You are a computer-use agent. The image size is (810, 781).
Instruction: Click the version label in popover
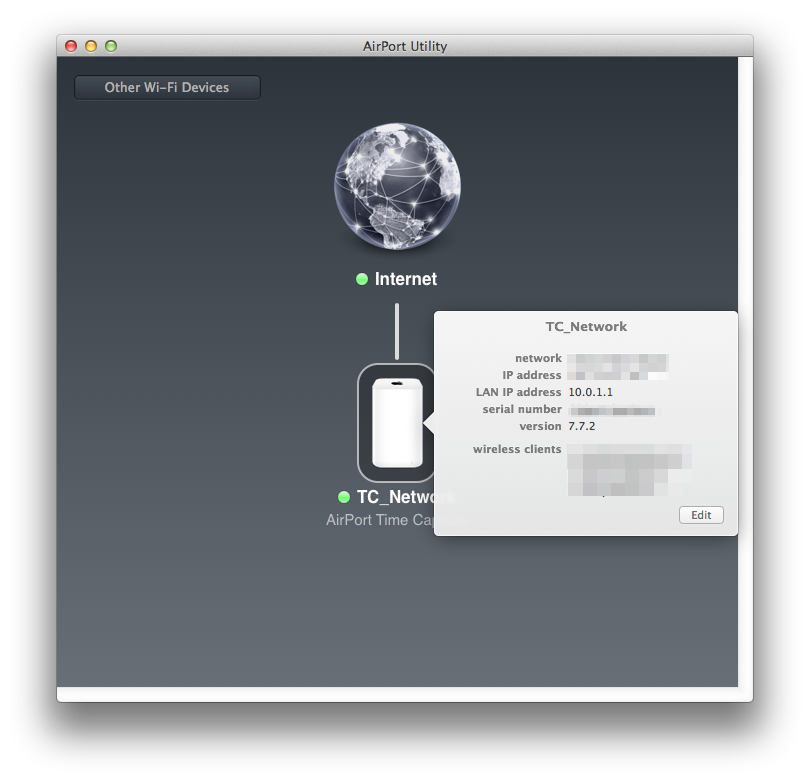540,426
